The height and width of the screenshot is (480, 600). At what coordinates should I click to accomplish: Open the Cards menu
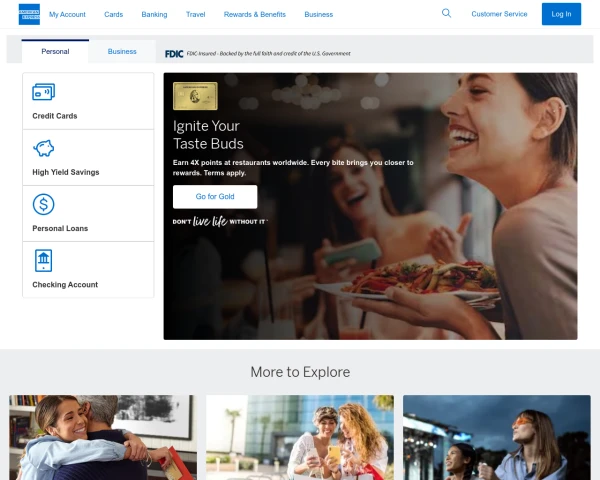coord(114,15)
